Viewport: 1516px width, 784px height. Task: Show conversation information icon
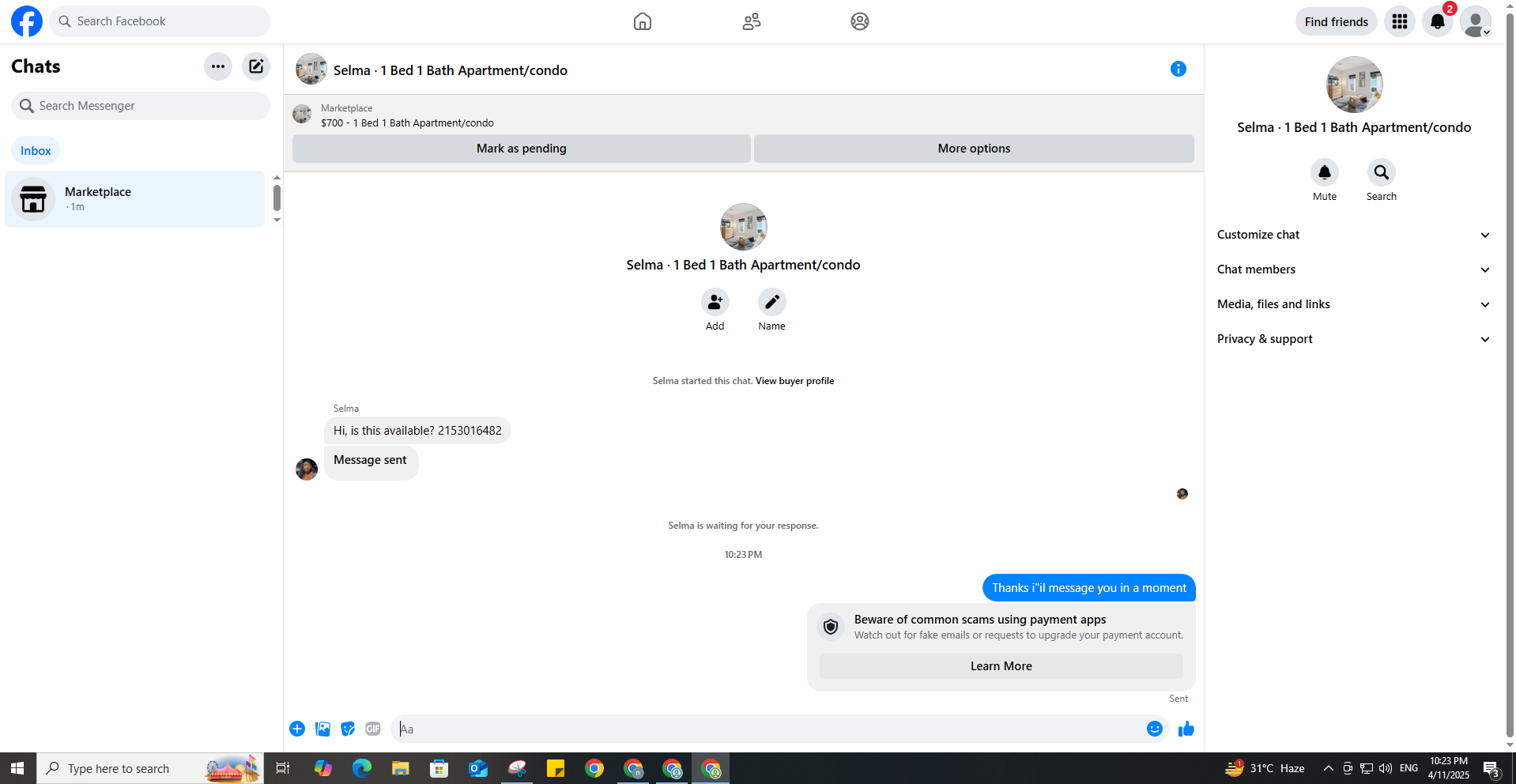point(1178,69)
